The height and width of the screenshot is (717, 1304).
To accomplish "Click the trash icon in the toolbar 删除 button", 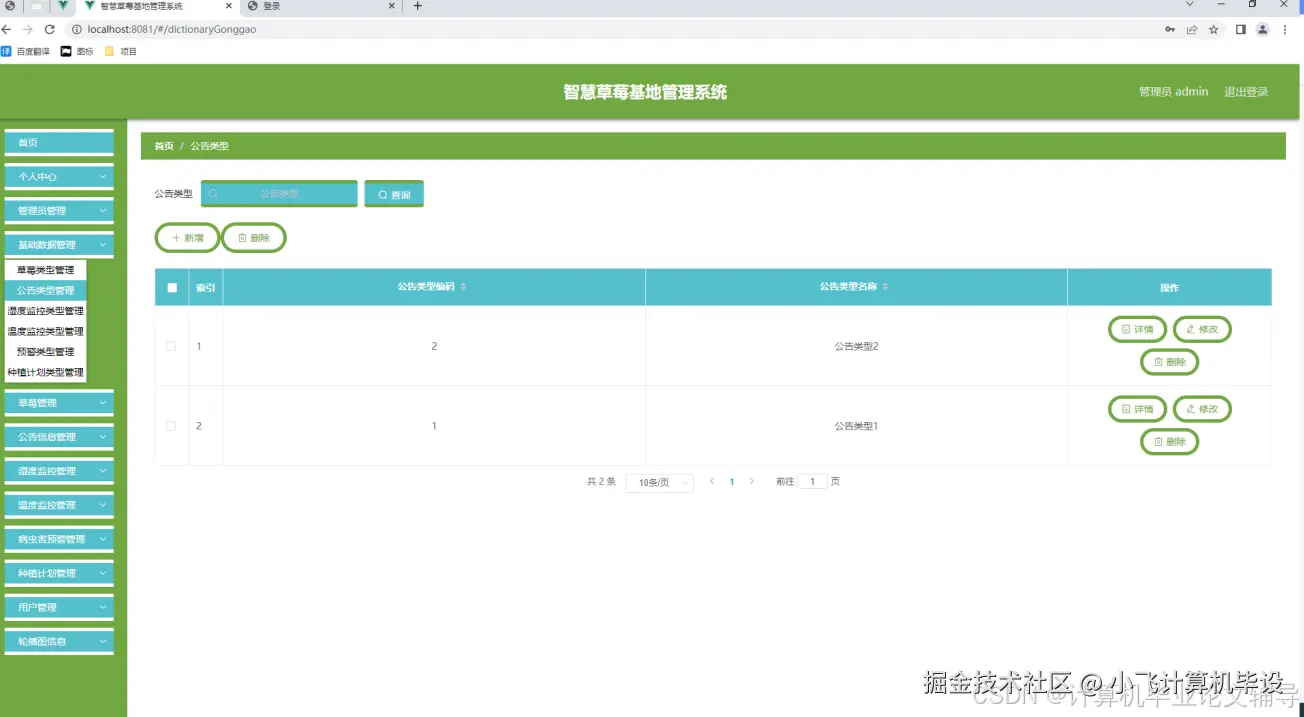I will 240,237.
